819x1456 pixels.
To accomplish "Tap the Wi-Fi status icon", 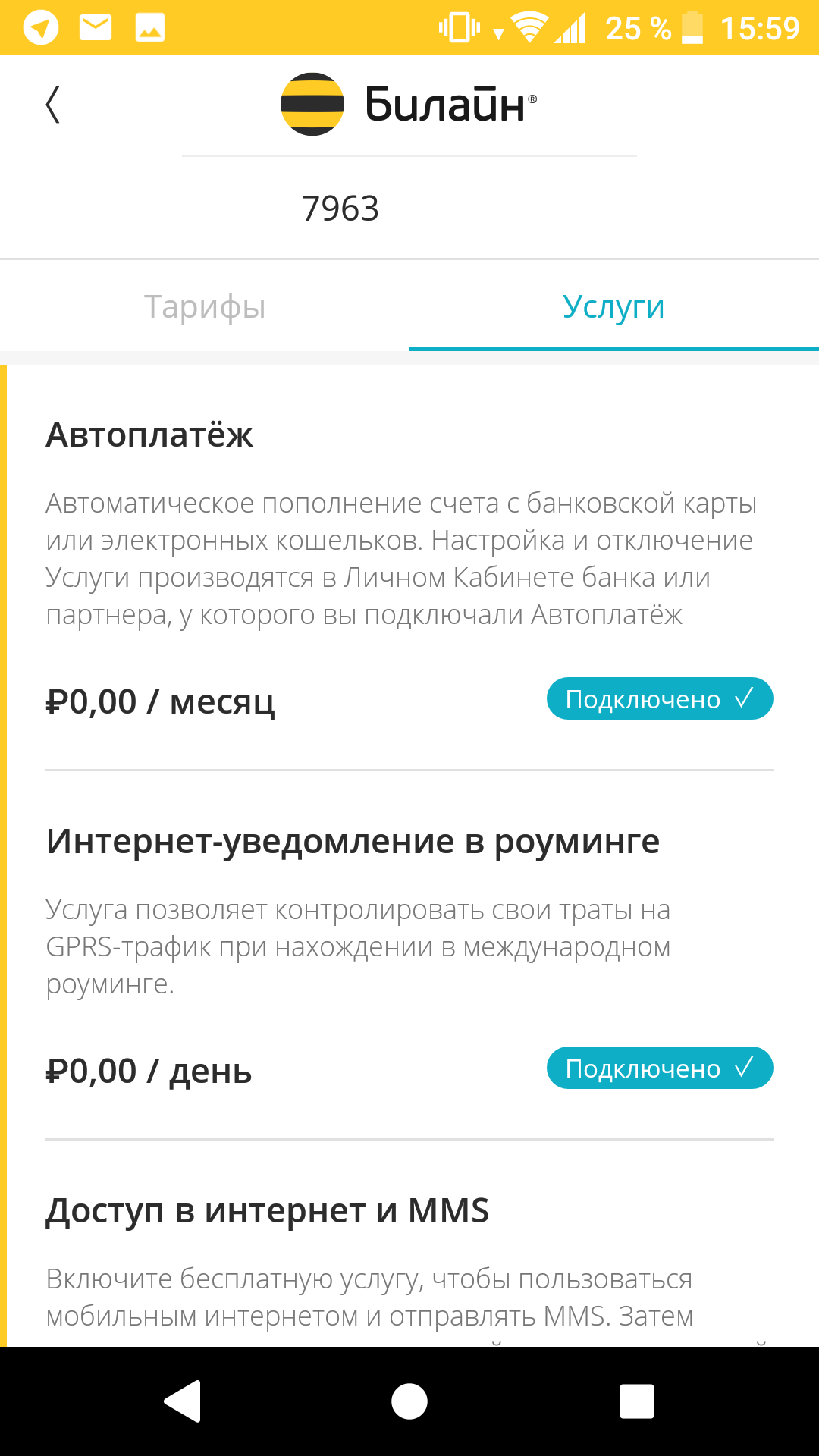I will click(529, 29).
